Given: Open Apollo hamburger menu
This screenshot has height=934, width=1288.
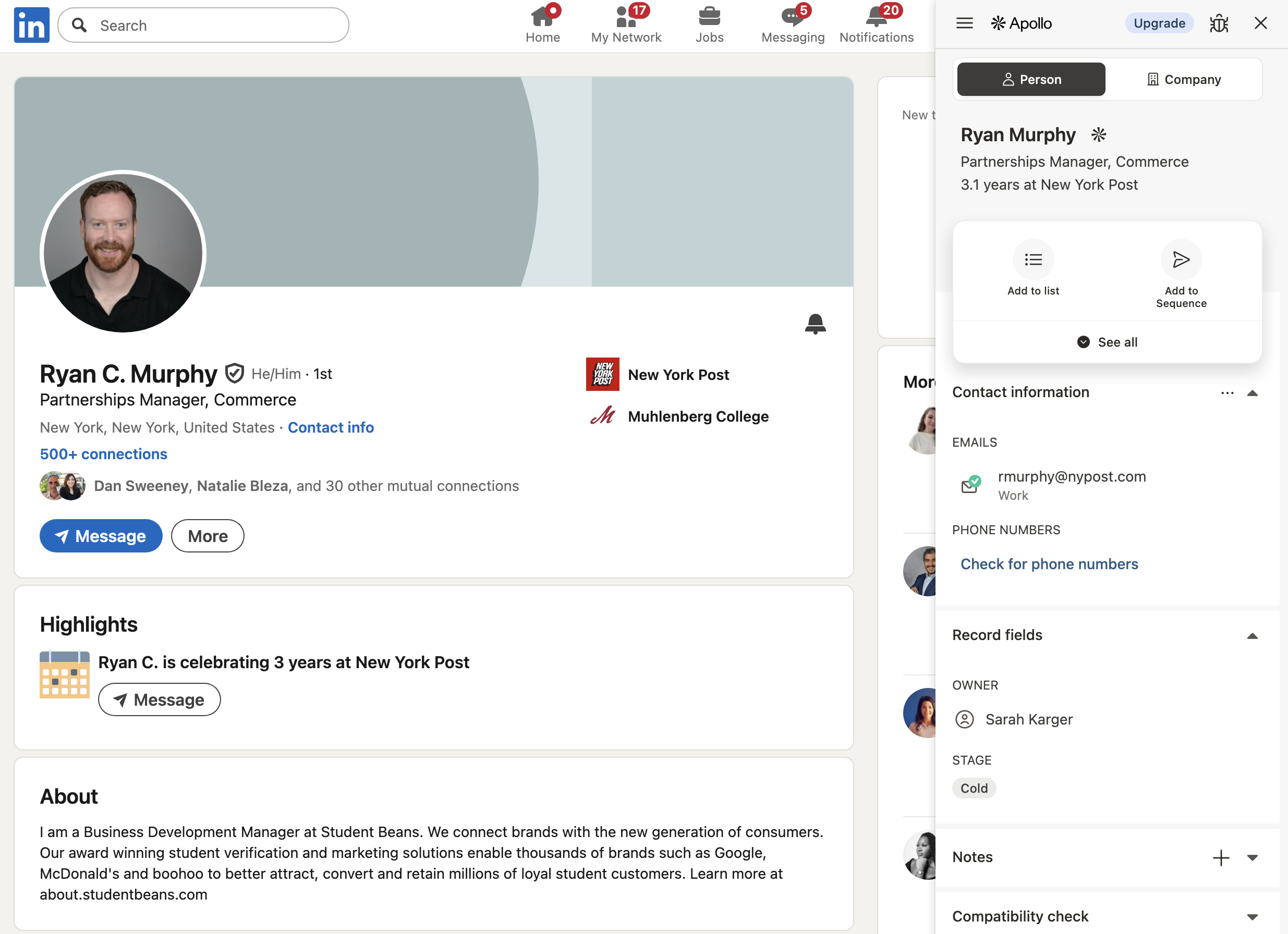Looking at the screenshot, I should [x=964, y=23].
